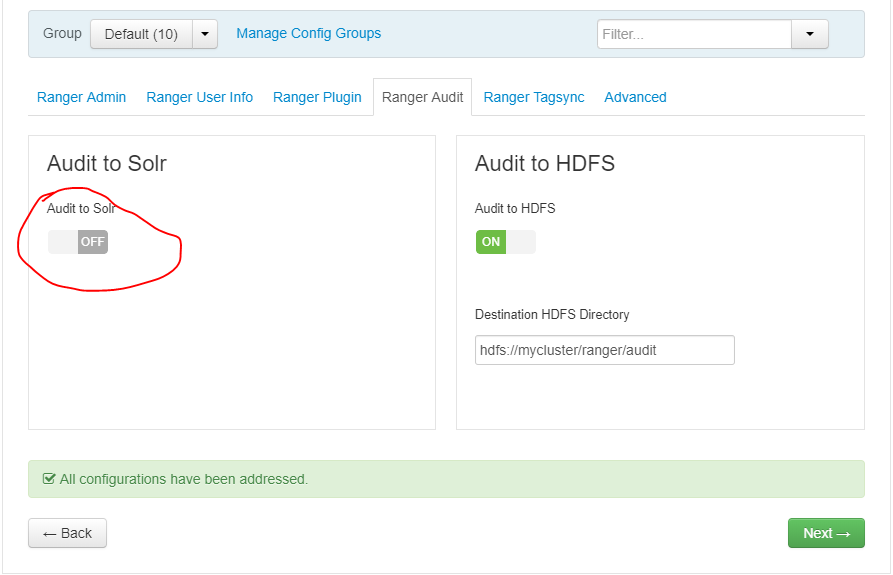
Task: Click the Default (10) group button
Action: click(x=141, y=34)
